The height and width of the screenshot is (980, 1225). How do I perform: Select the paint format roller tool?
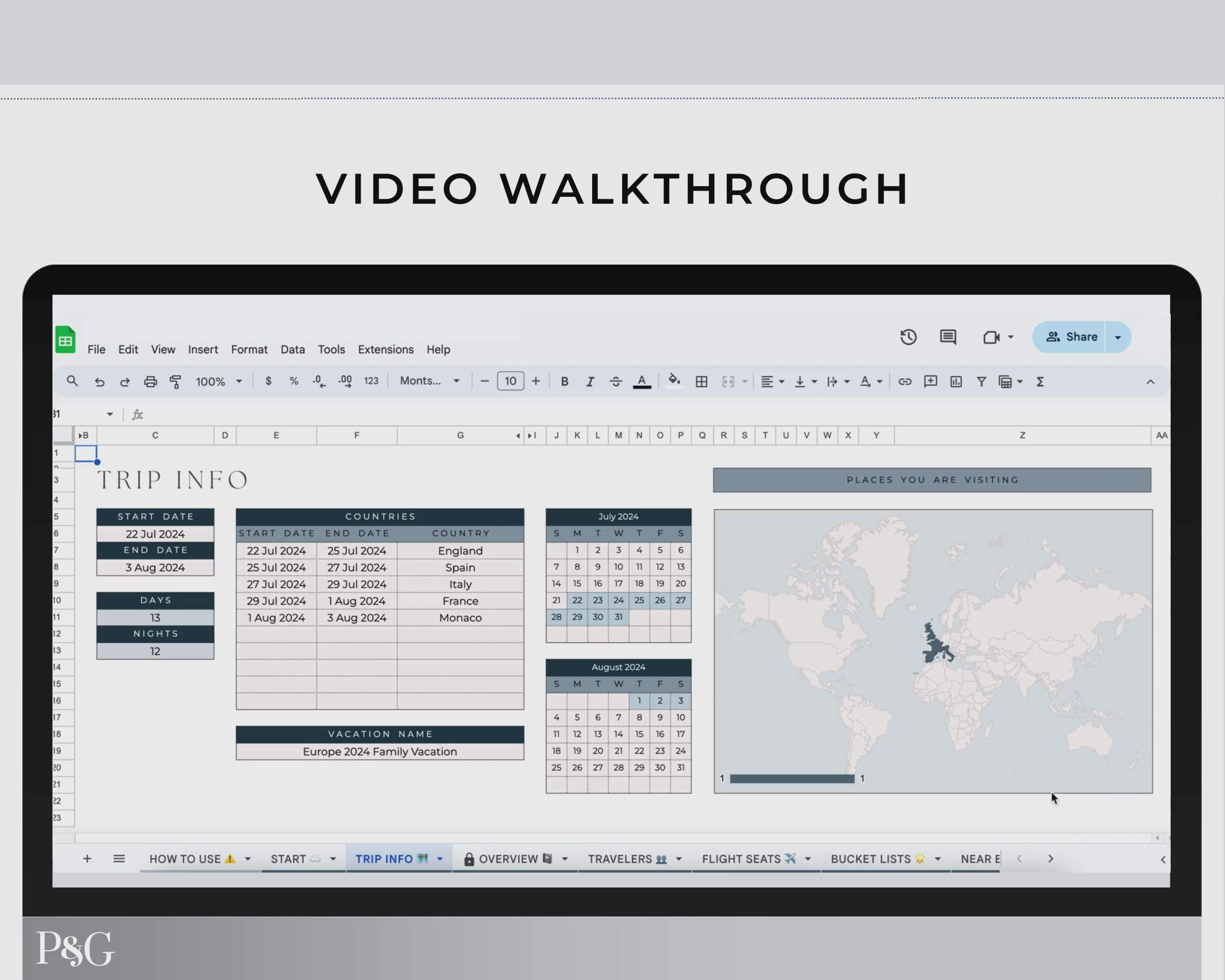pyautogui.click(x=176, y=382)
